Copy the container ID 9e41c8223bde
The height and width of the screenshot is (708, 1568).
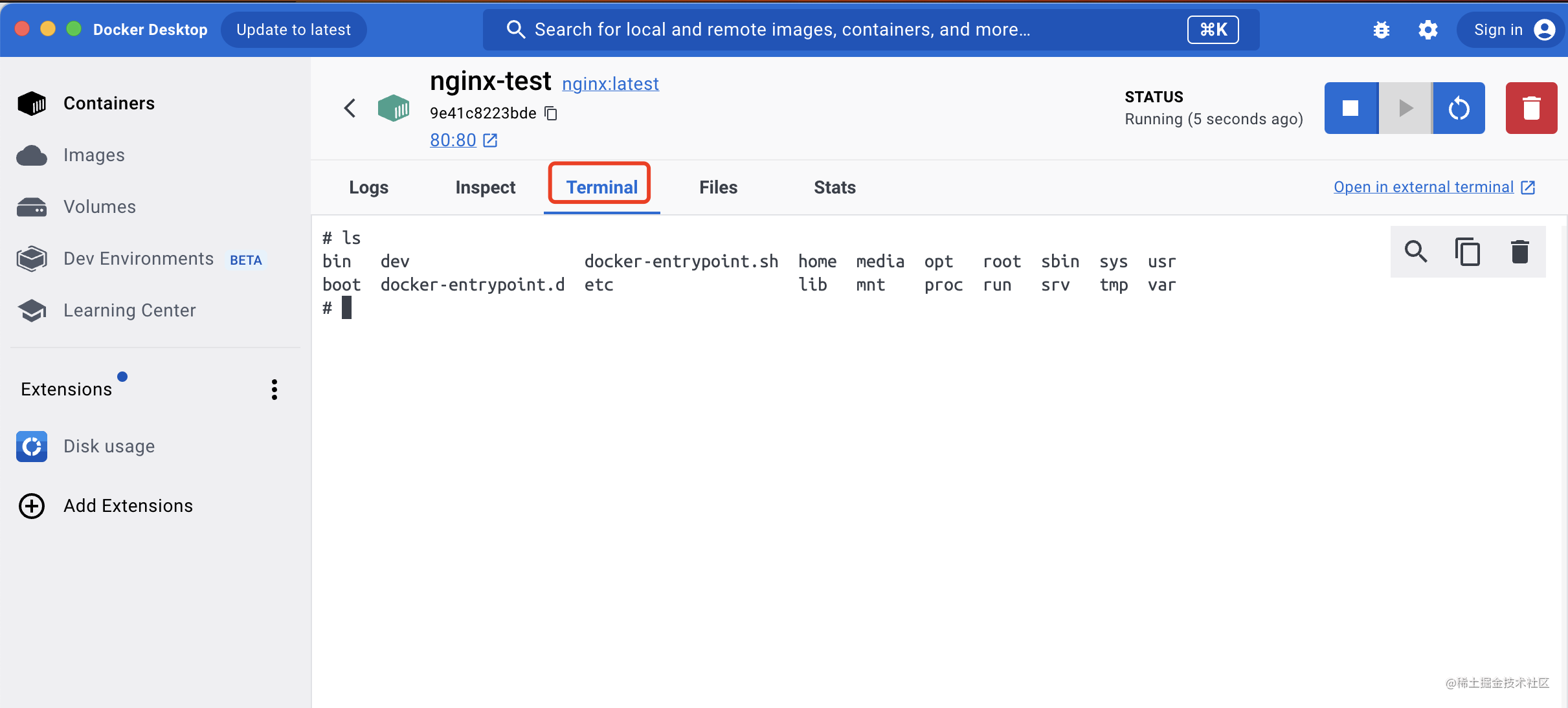pyautogui.click(x=551, y=113)
